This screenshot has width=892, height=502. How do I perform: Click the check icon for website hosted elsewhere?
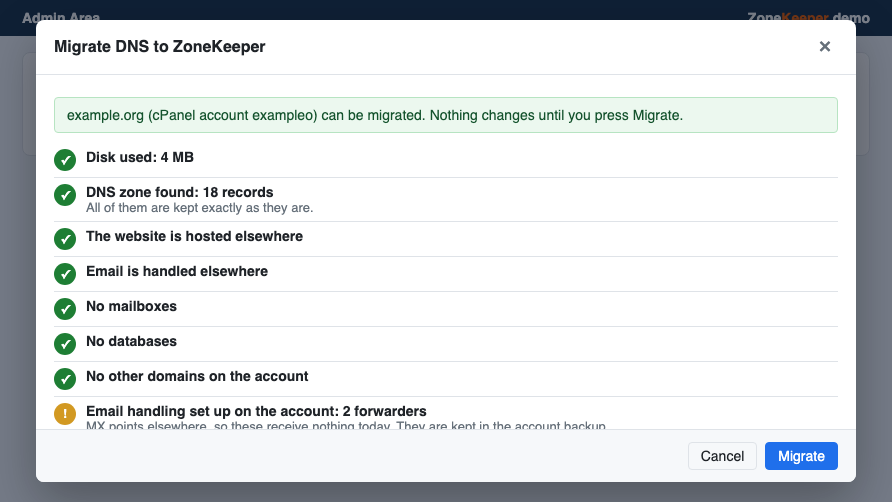pos(65,238)
